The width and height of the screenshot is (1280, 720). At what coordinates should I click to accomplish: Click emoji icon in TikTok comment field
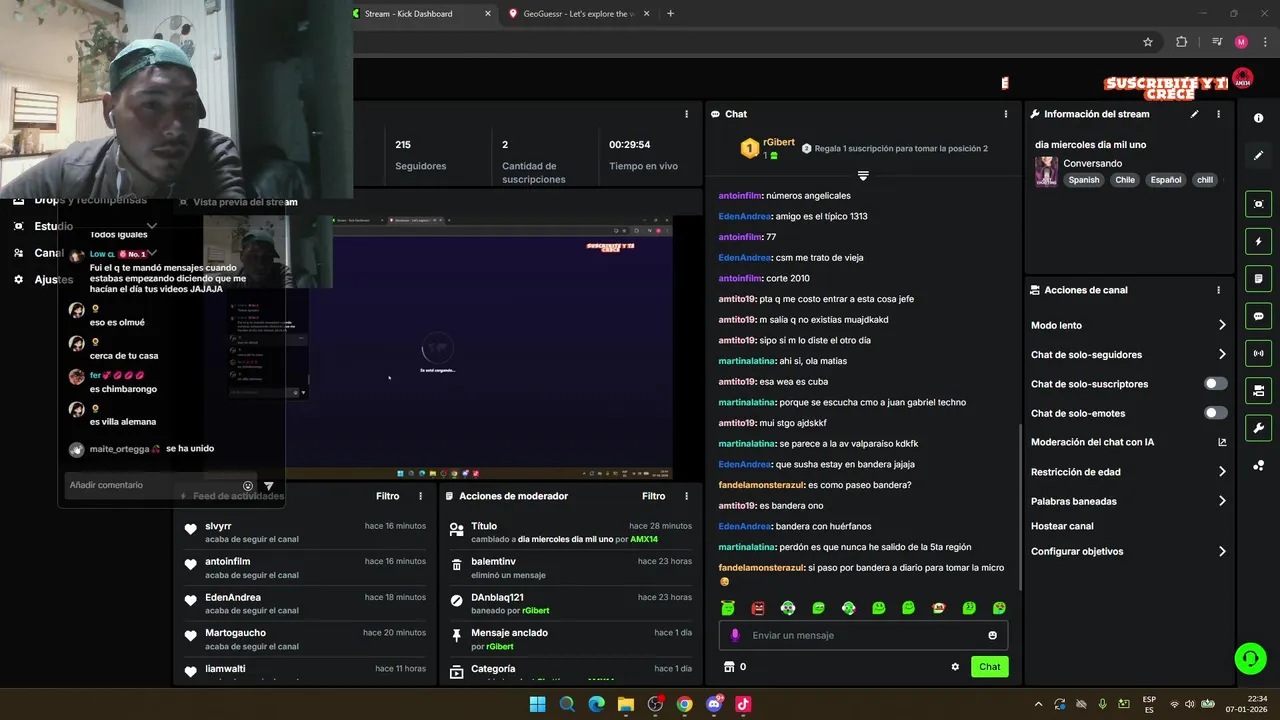point(248,486)
